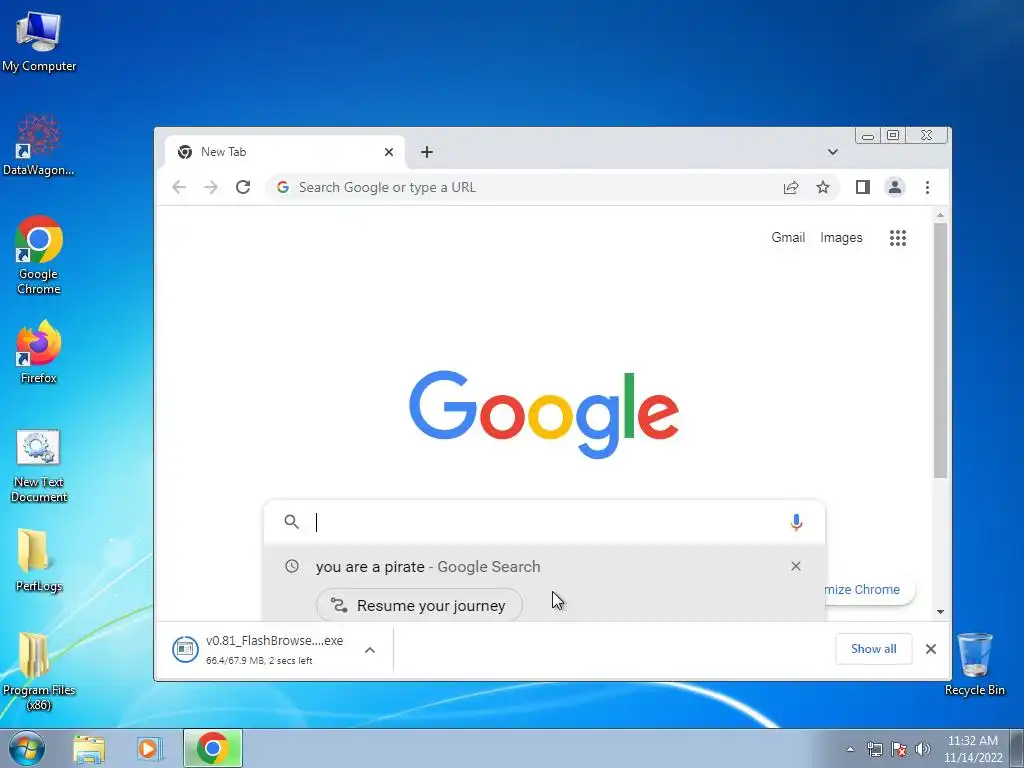Close the New Tab tab
The image size is (1024, 768).
[389, 152]
